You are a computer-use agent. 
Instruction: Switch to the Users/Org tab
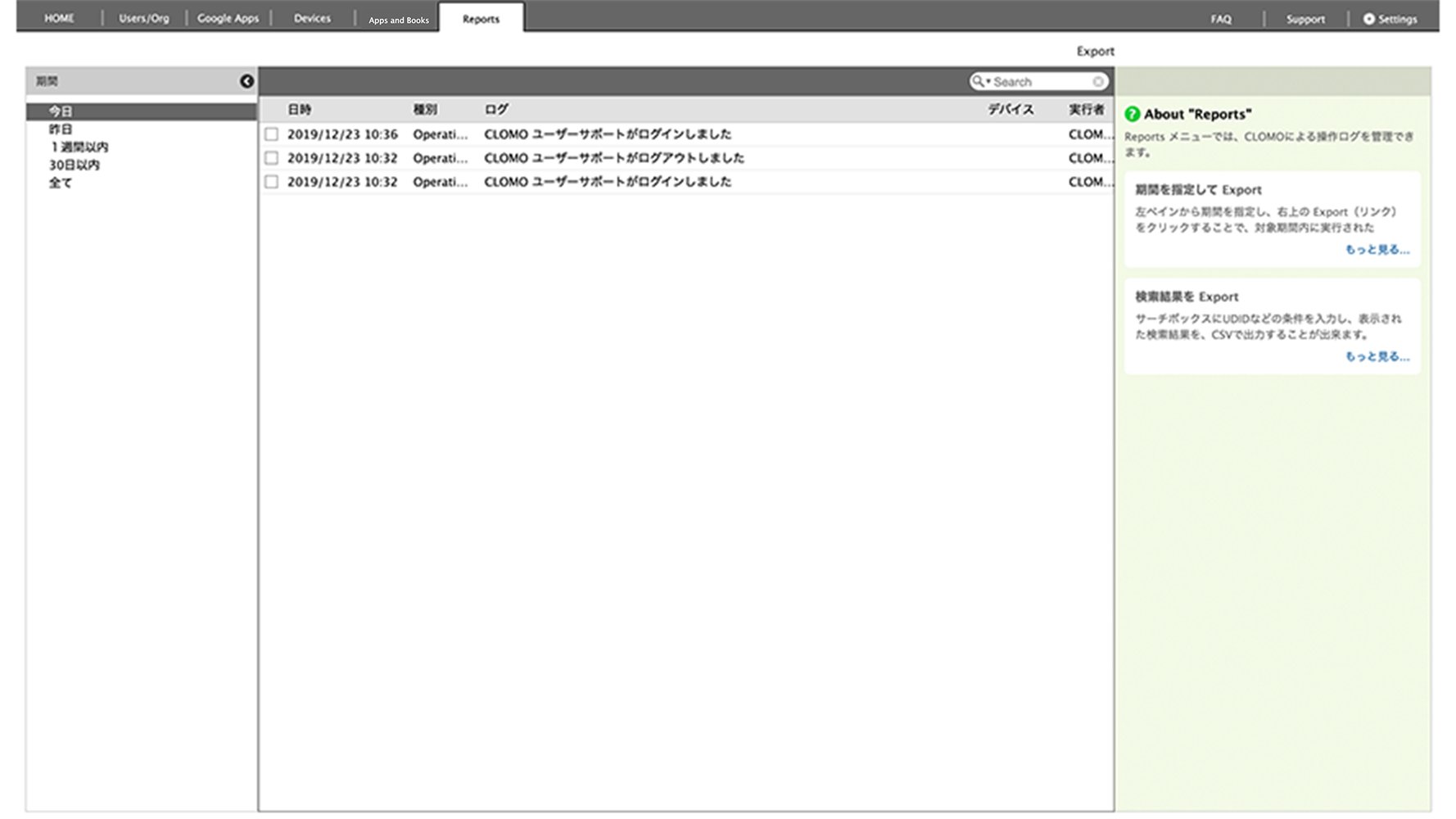pos(144,18)
